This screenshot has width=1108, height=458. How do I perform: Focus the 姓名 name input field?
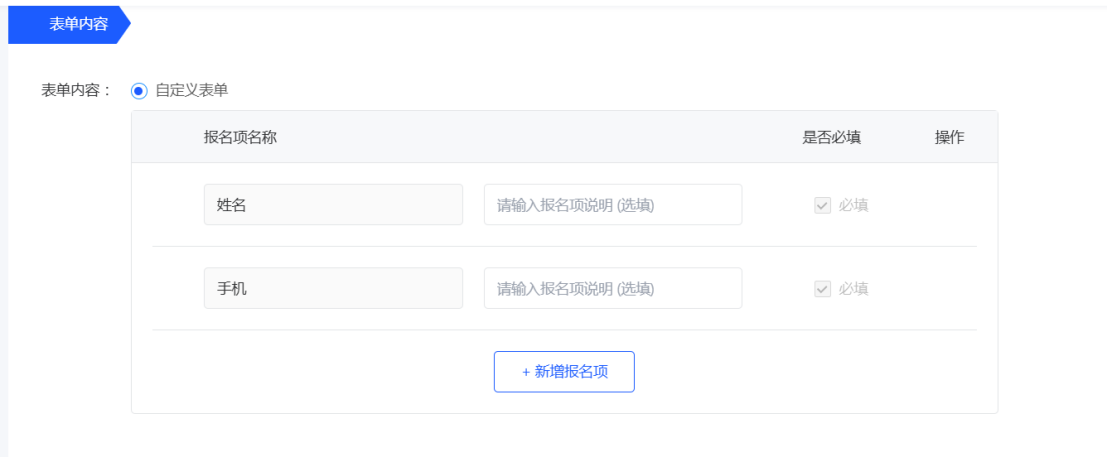click(334, 205)
